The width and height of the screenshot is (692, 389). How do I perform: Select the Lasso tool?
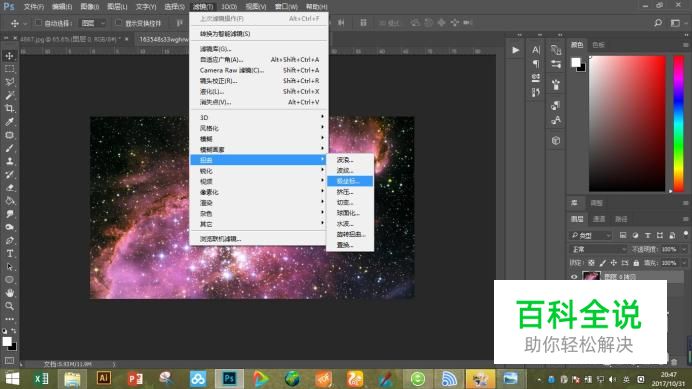9,82
